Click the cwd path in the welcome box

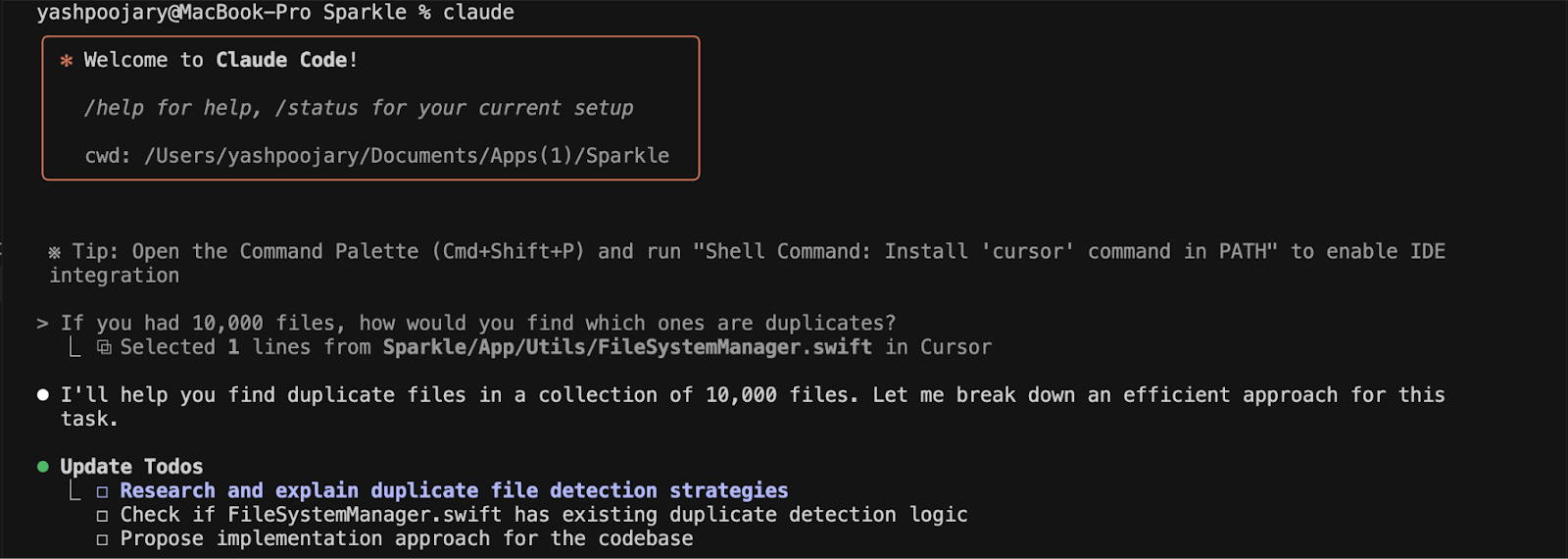pos(406,156)
